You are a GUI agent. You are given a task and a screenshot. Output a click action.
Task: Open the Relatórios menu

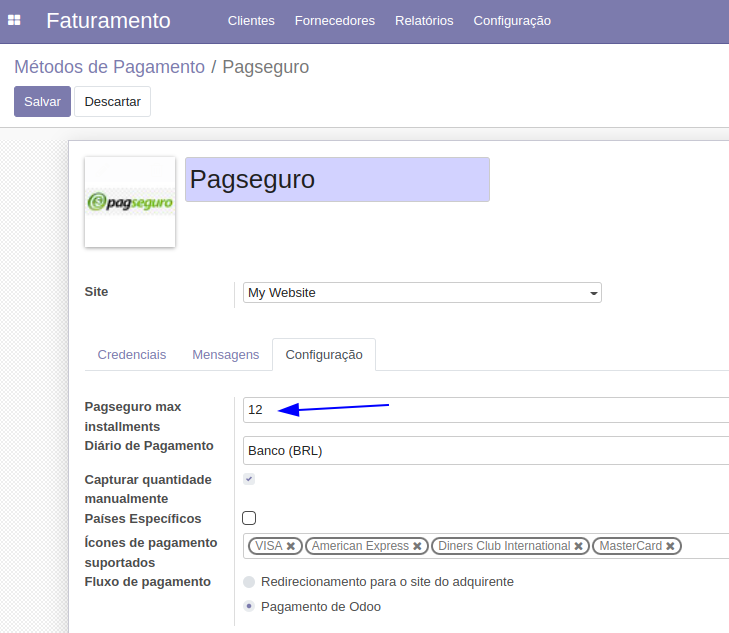424,21
